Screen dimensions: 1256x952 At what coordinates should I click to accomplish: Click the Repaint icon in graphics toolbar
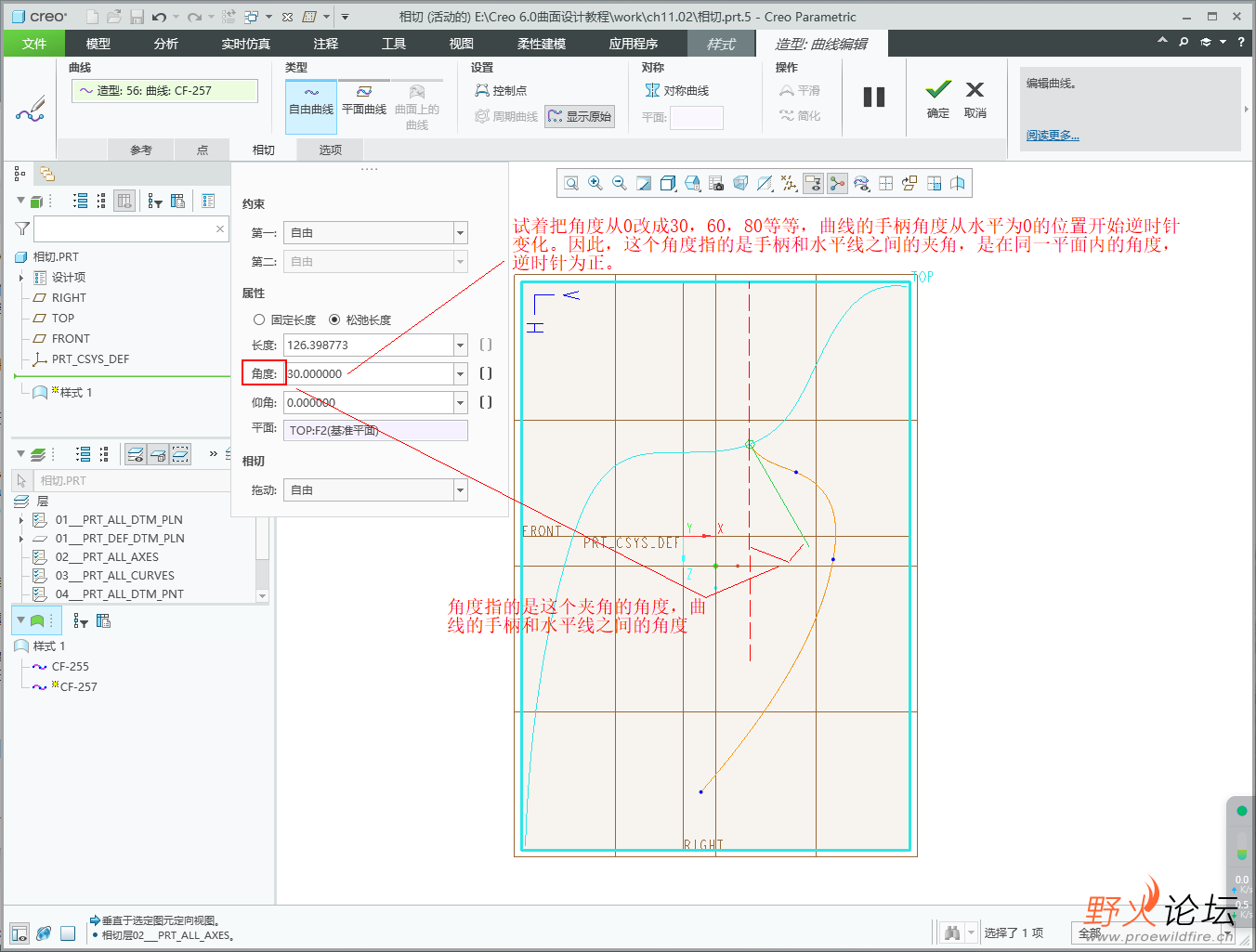(x=644, y=184)
